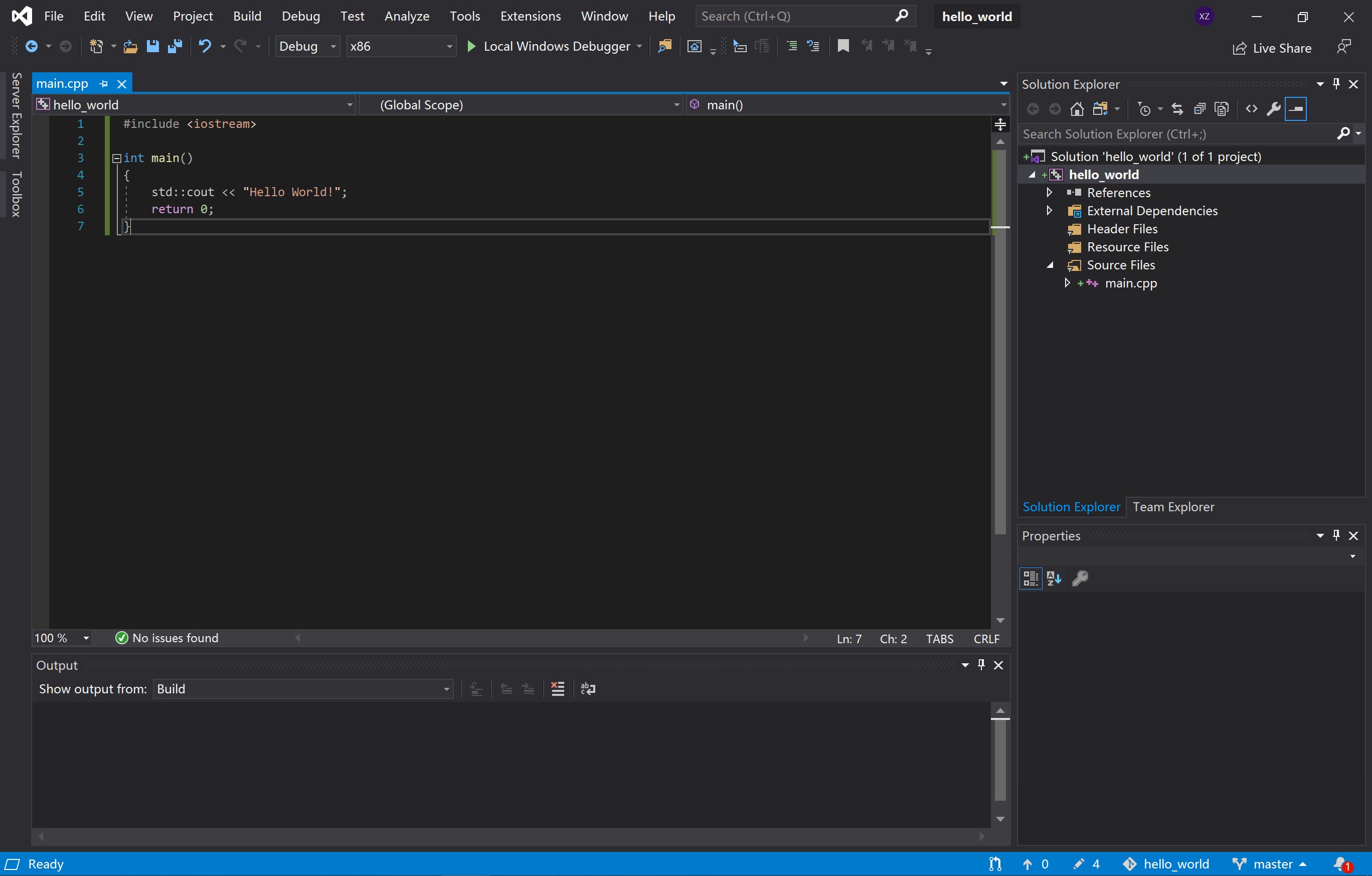
Task: Toggle Word Wrap in the Output window
Action: [x=588, y=688]
